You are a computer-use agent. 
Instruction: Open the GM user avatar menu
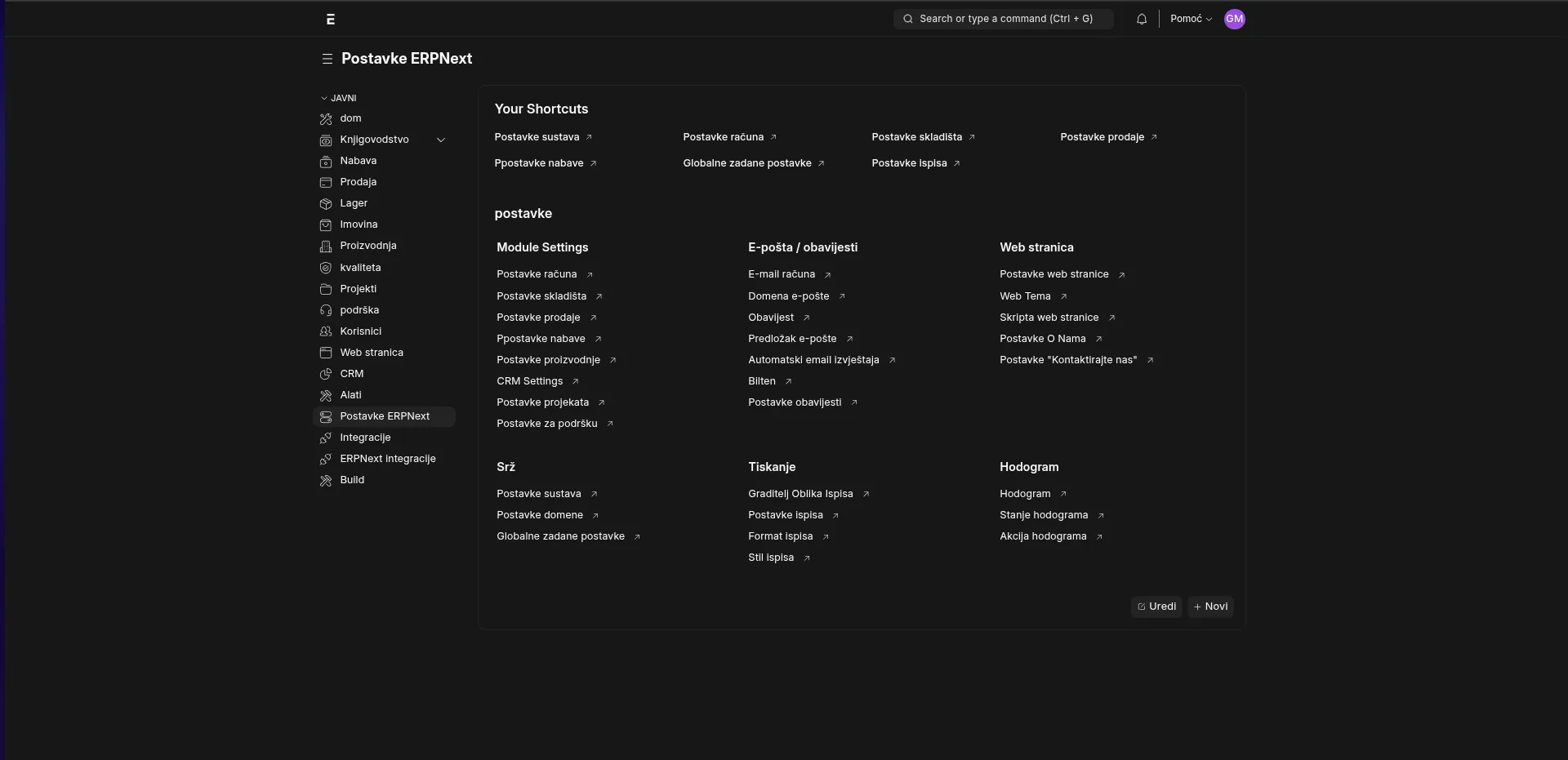[1234, 19]
